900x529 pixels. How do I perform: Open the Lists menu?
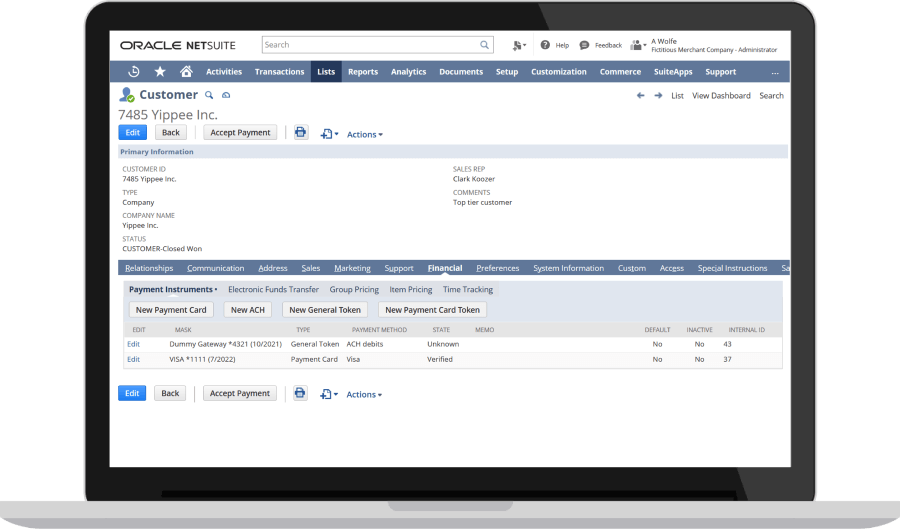coord(326,72)
